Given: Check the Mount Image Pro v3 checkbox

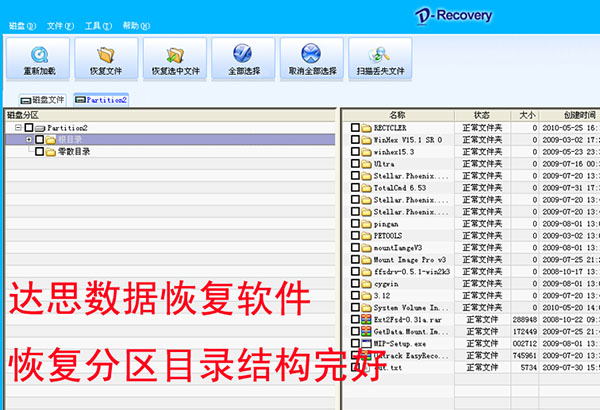Looking at the screenshot, I should pos(355,260).
